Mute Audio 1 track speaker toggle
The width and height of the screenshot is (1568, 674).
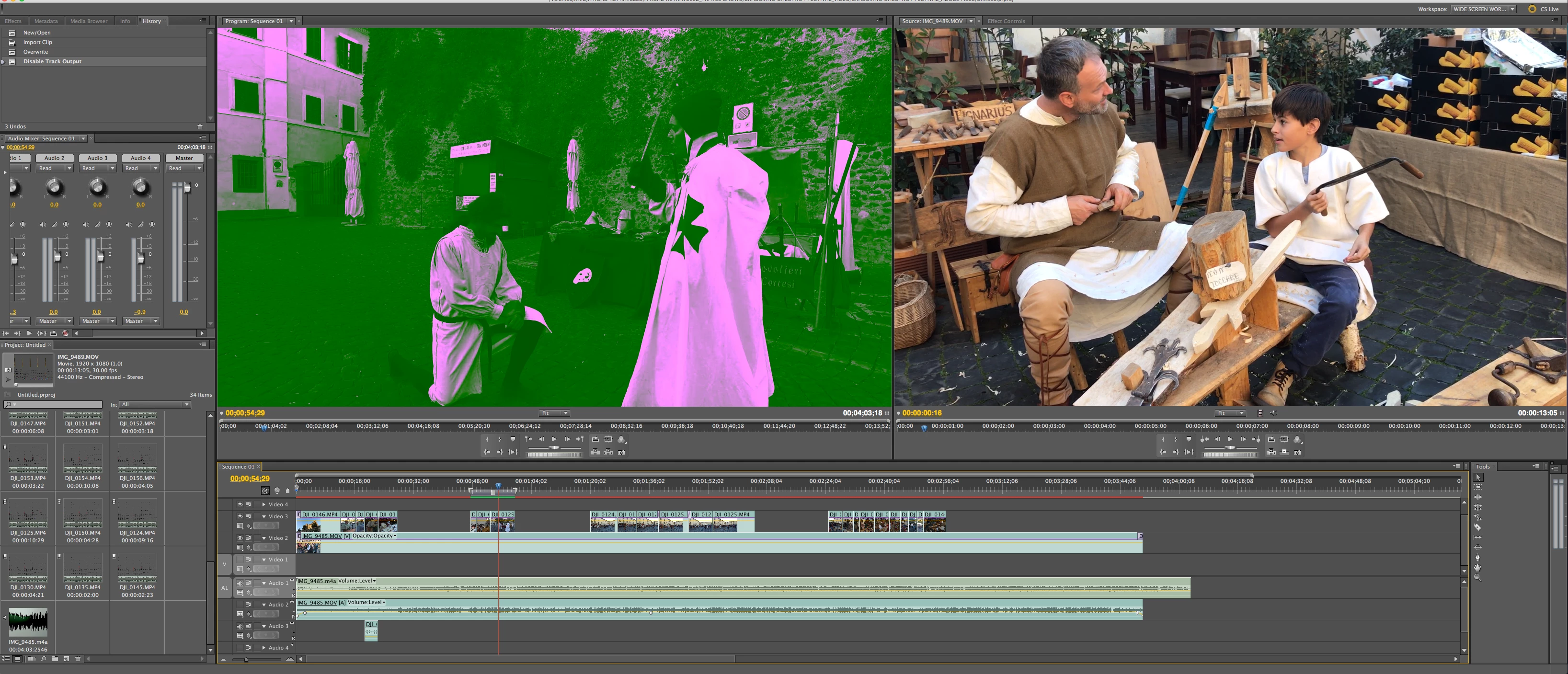(x=240, y=583)
